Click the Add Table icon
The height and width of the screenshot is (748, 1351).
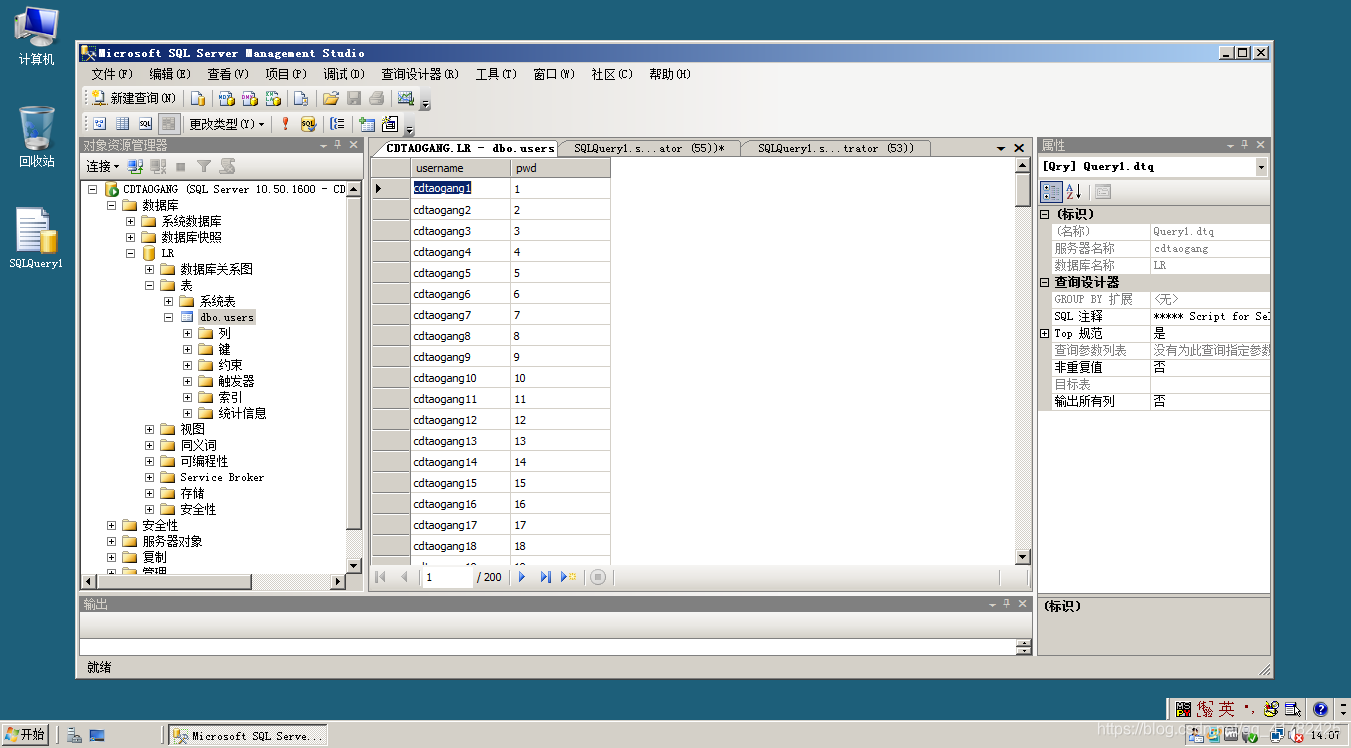(x=367, y=124)
